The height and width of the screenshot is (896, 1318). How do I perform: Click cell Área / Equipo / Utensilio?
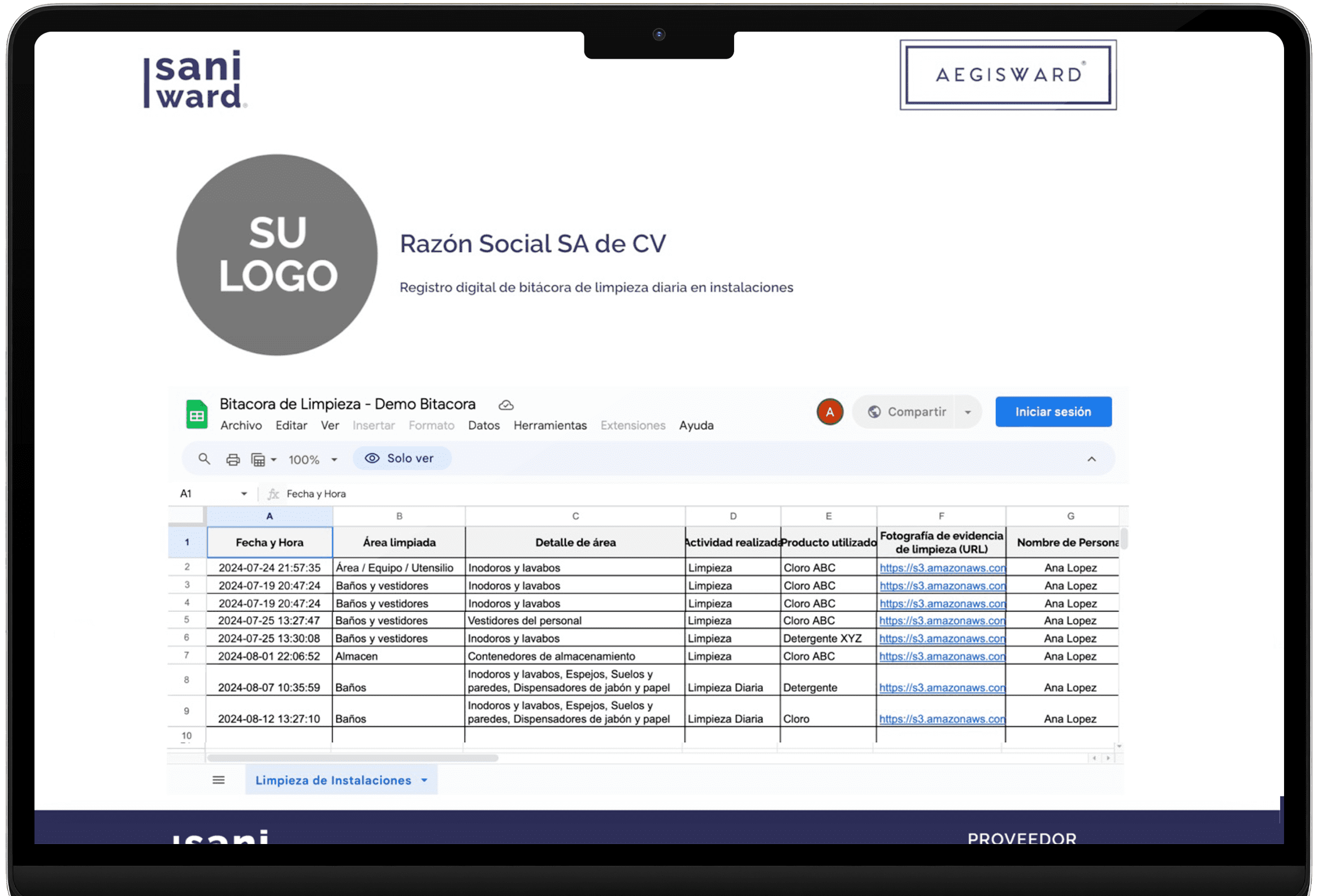[x=398, y=568]
